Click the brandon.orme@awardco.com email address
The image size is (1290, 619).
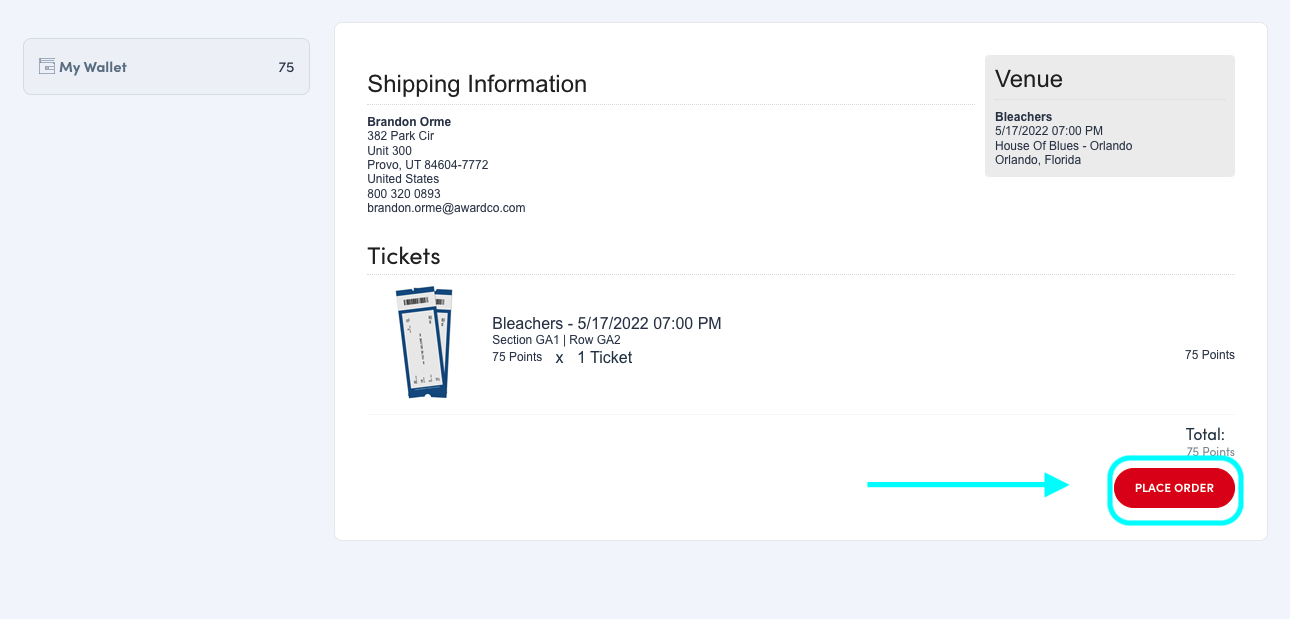pos(446,208)
